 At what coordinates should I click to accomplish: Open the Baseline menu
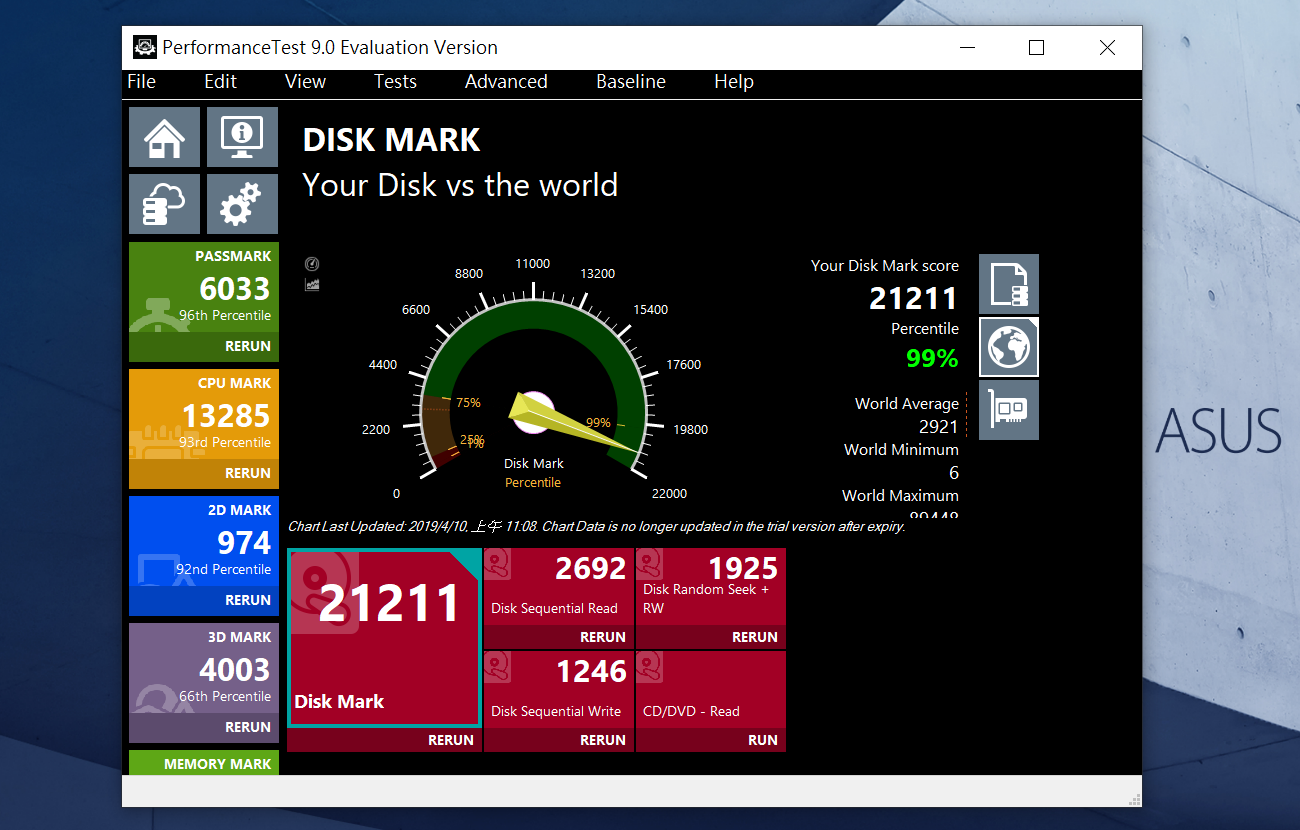pos(631,82)
